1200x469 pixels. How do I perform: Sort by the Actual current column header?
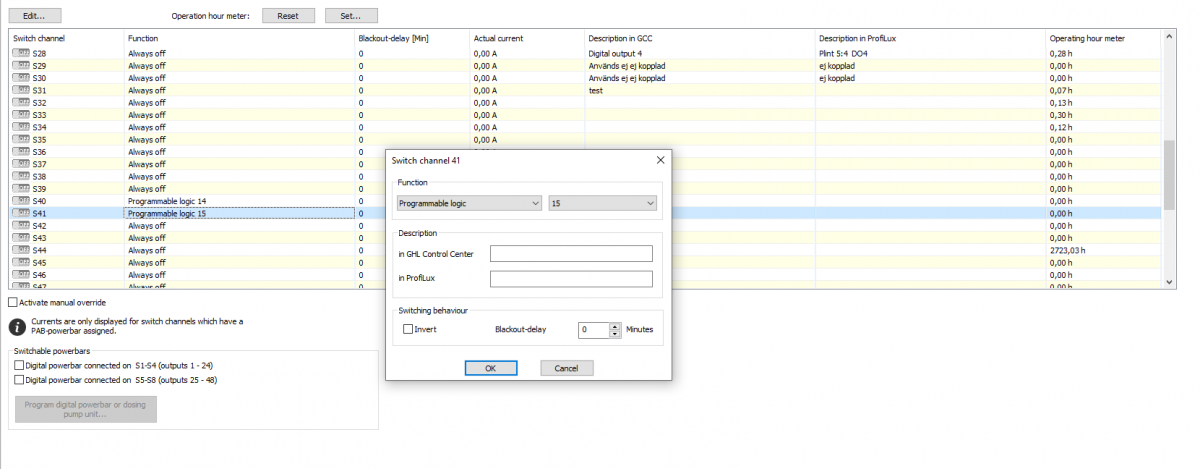[x=527, y=38]
